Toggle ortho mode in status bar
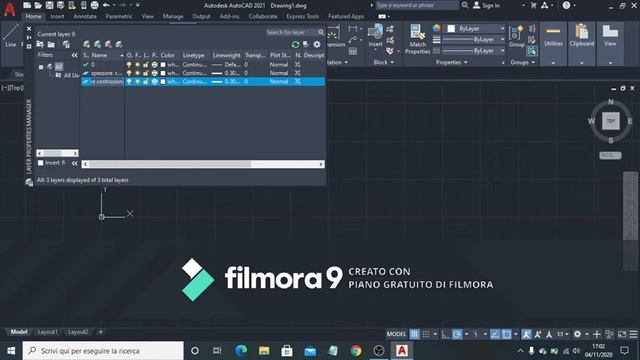 [x=445, y=334]
